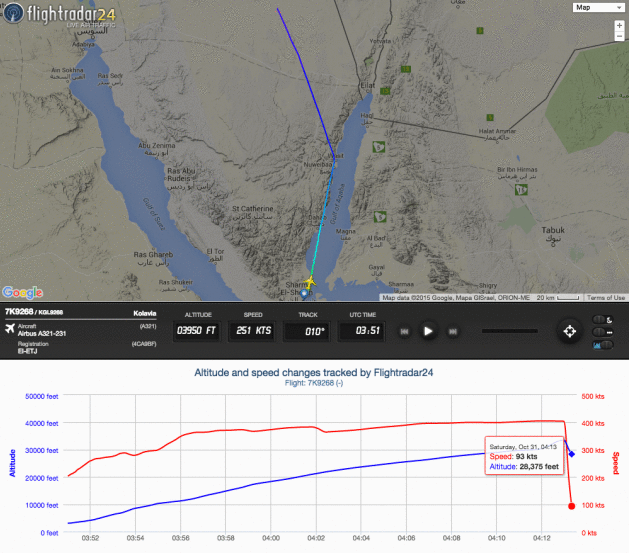Click the skip backward playback button

404,330
